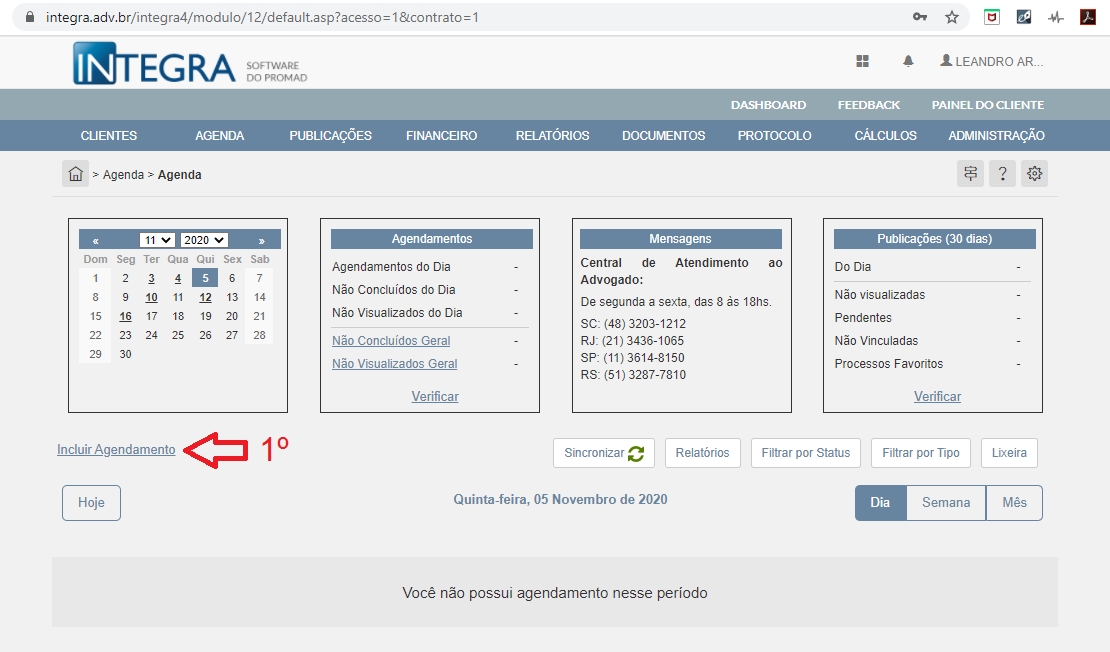
Task: Open the PUBLICAÇÕES menu
Action: (330, 136)
